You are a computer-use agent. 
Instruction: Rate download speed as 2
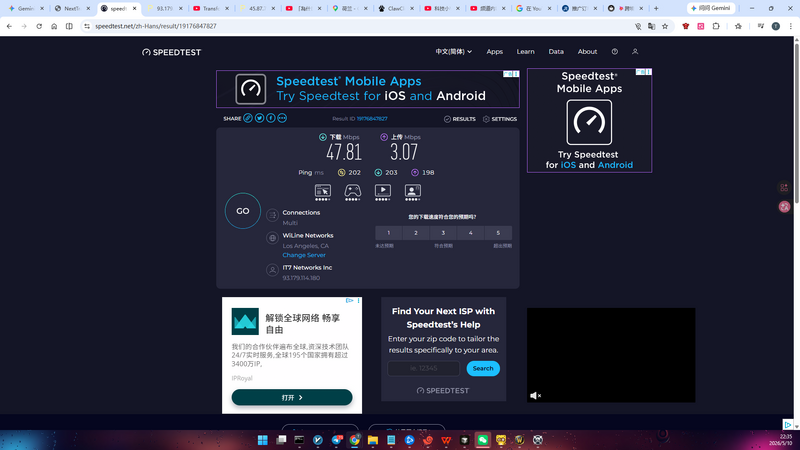(416, 233)
